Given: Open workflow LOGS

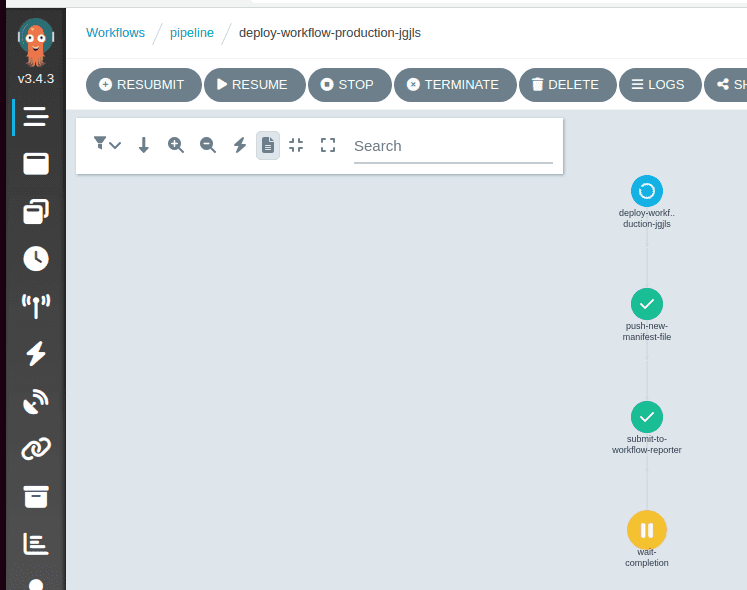Looking at the screenshot, I should point(657,85).
